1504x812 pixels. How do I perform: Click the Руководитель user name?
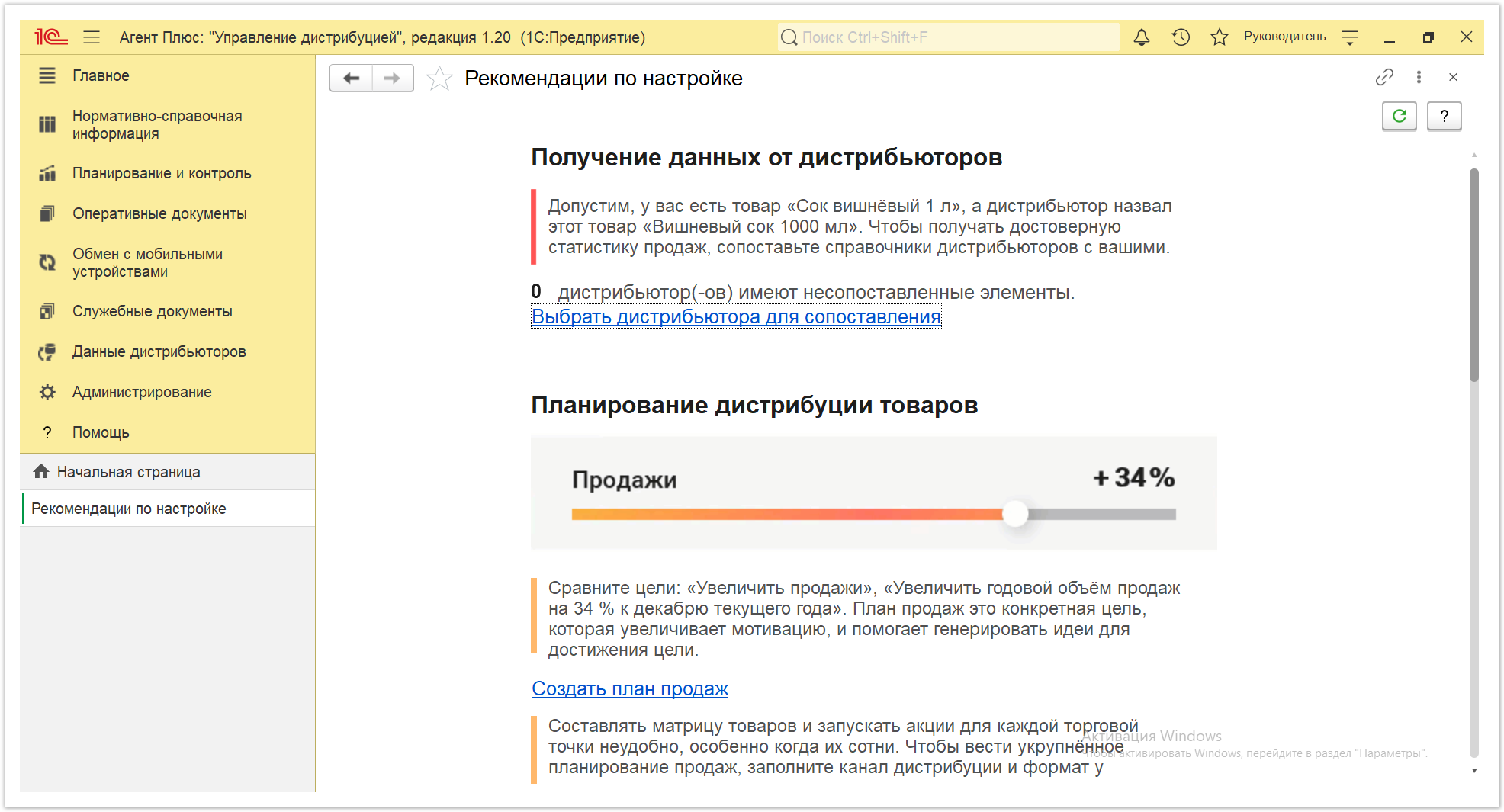pos(1284,37)
